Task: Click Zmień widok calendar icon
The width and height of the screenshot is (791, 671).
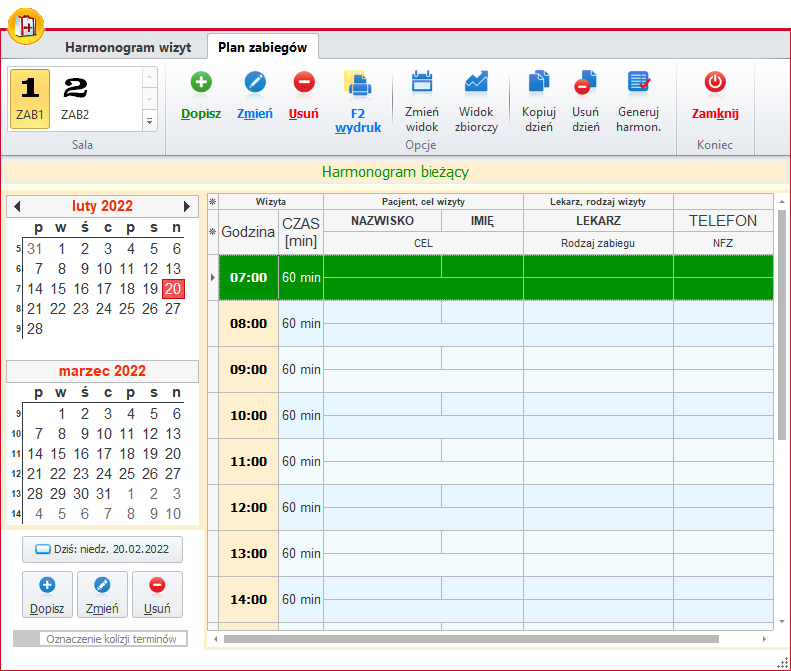Action: click(x=422, y=83)
